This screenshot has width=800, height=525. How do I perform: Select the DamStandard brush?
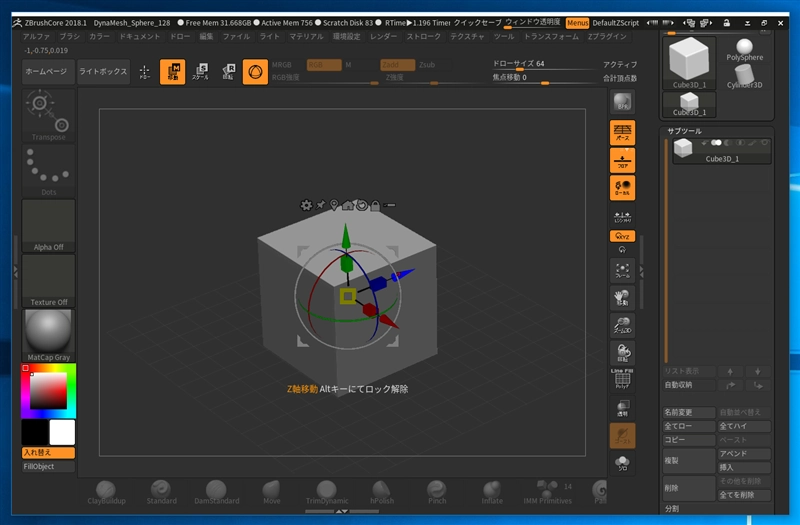(x=216, y=492)
